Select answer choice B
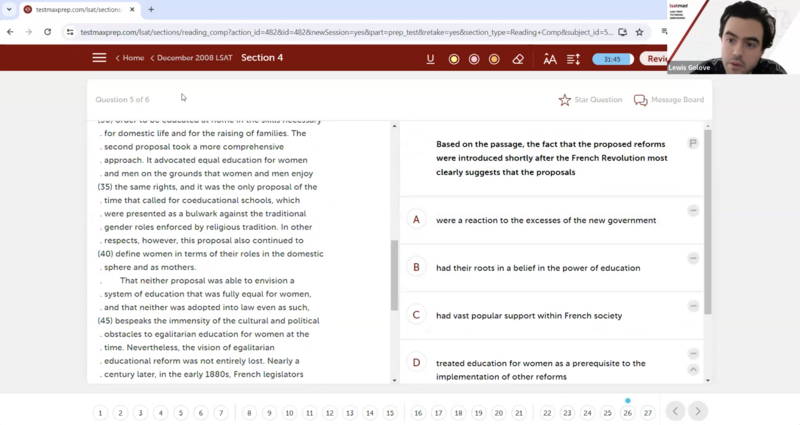 (416, 268)
